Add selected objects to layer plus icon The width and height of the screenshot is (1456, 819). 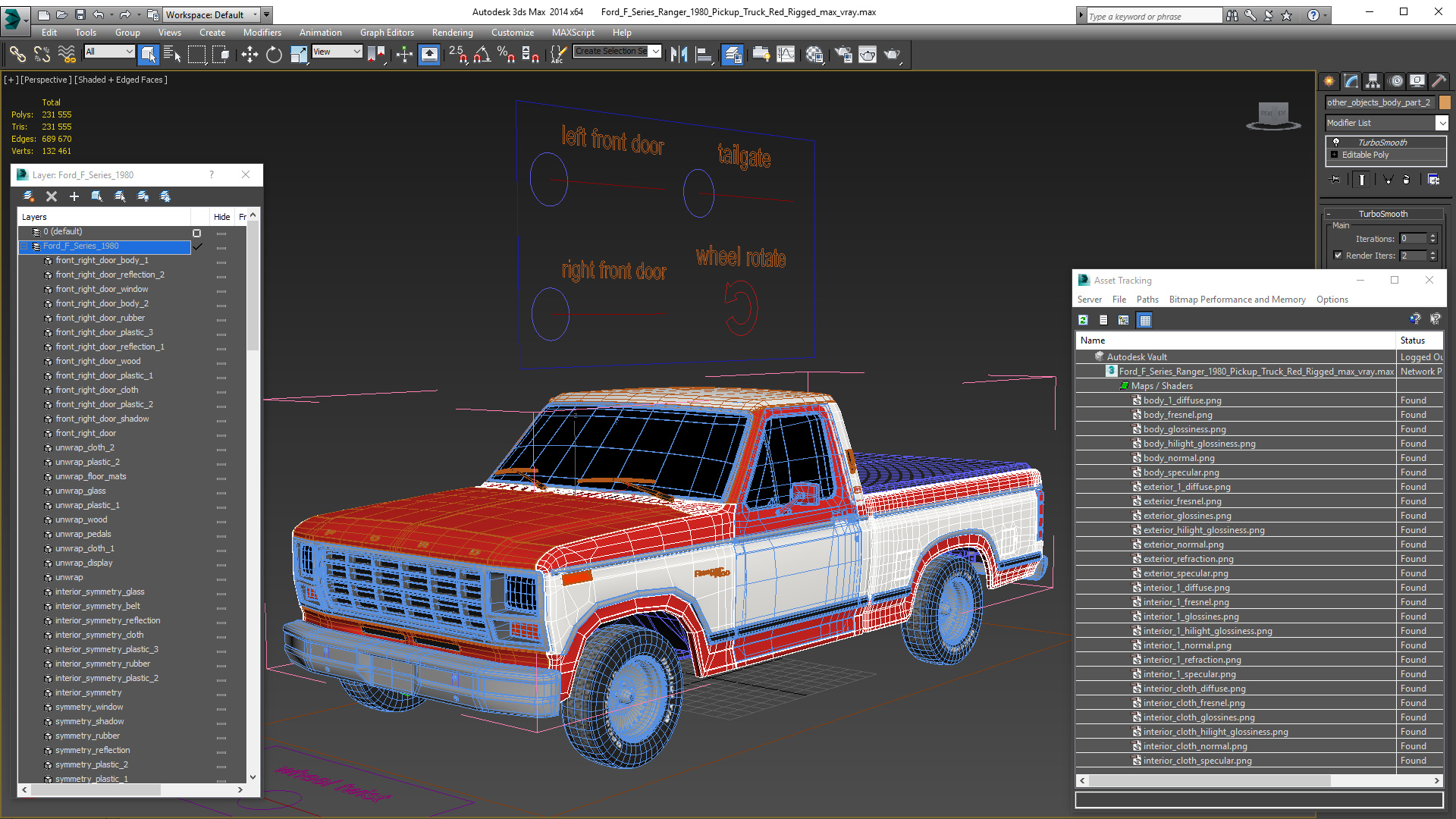point(74,196)
